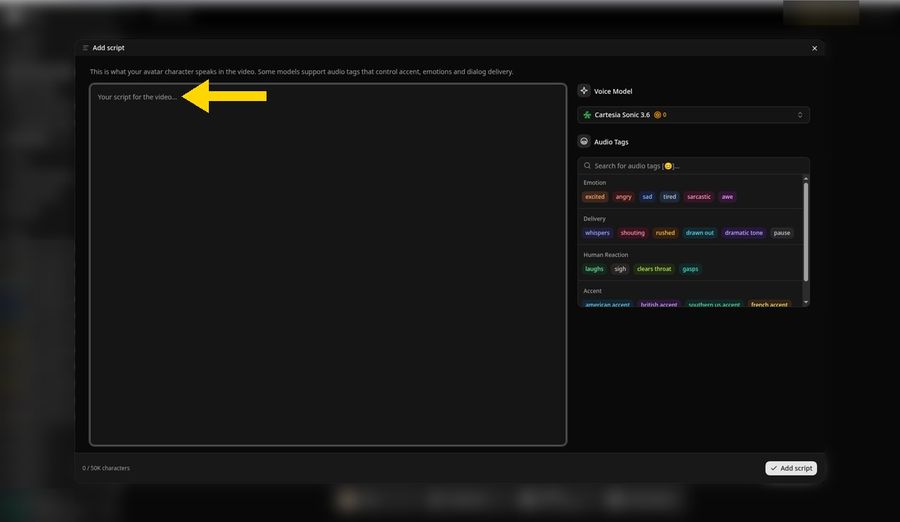Click the Emotion category label
900x522 pixels.
coord(595,183)
